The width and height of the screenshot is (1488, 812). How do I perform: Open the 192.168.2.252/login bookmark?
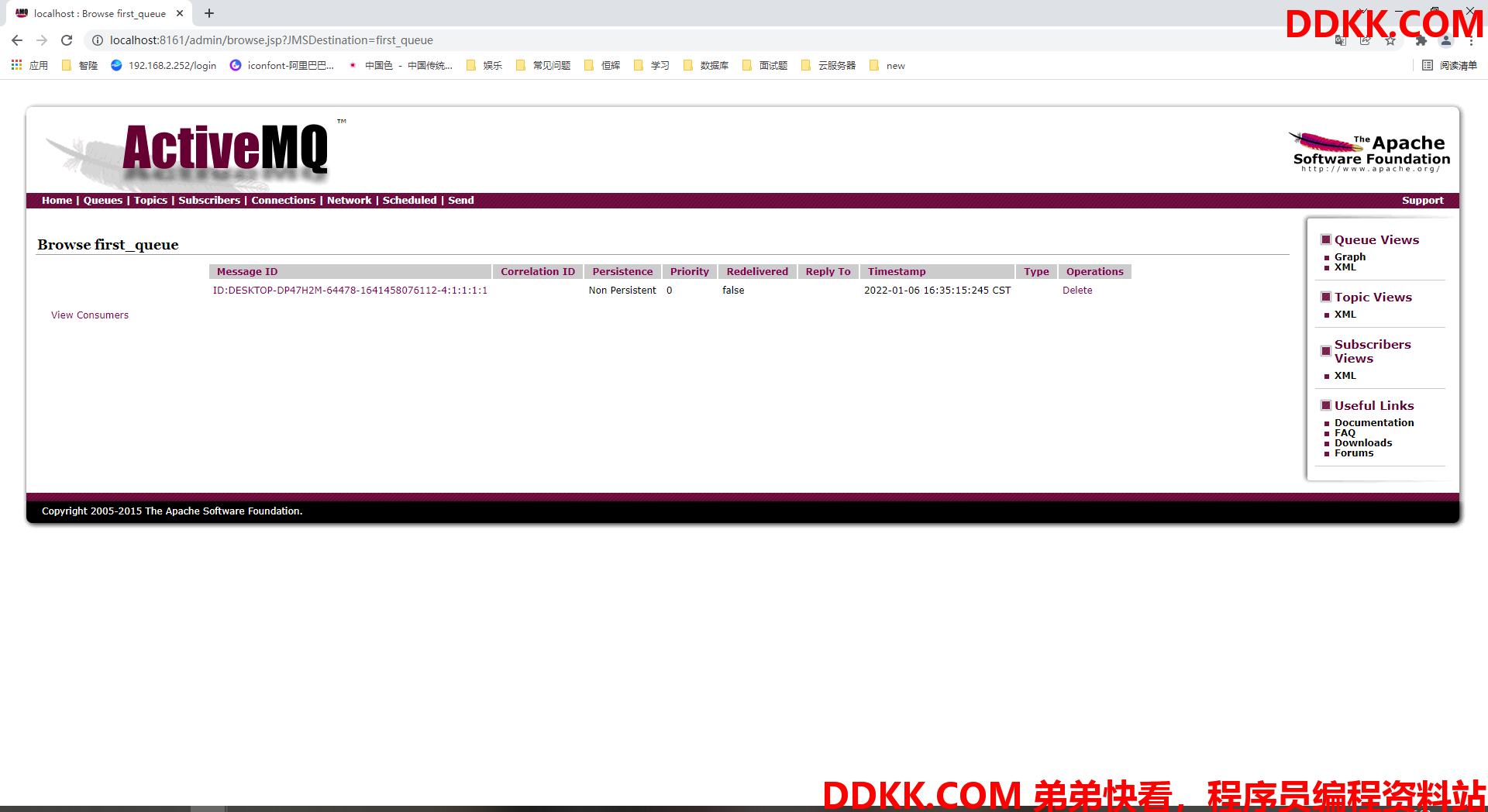(164, 66)
